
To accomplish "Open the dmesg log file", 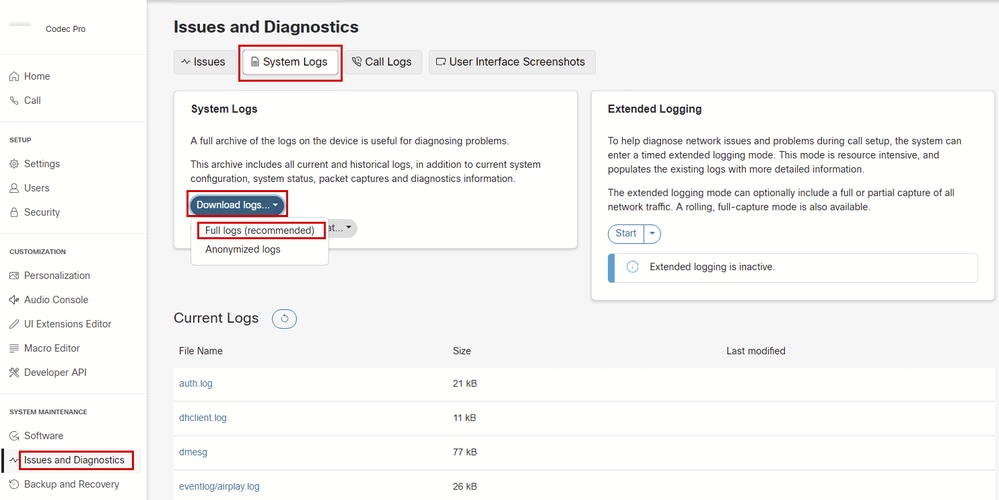I will click(193, 452).
